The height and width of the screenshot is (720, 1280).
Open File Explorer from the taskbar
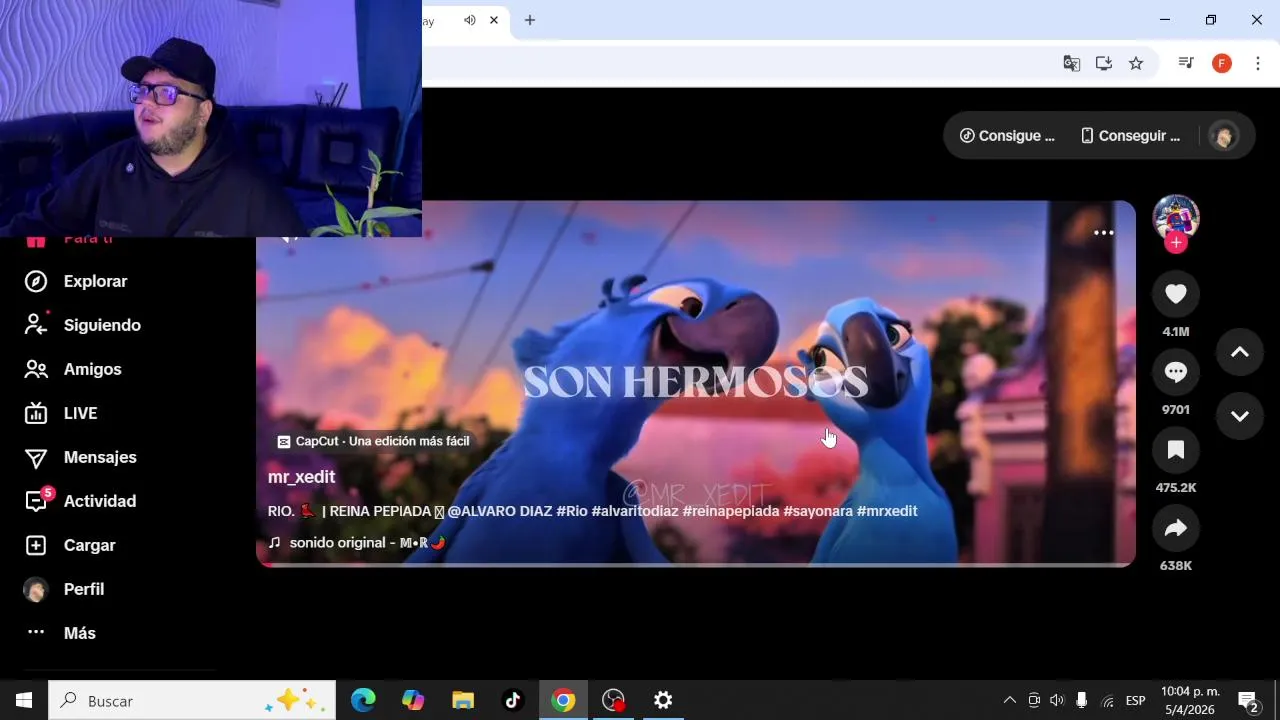tap(463, 700)
